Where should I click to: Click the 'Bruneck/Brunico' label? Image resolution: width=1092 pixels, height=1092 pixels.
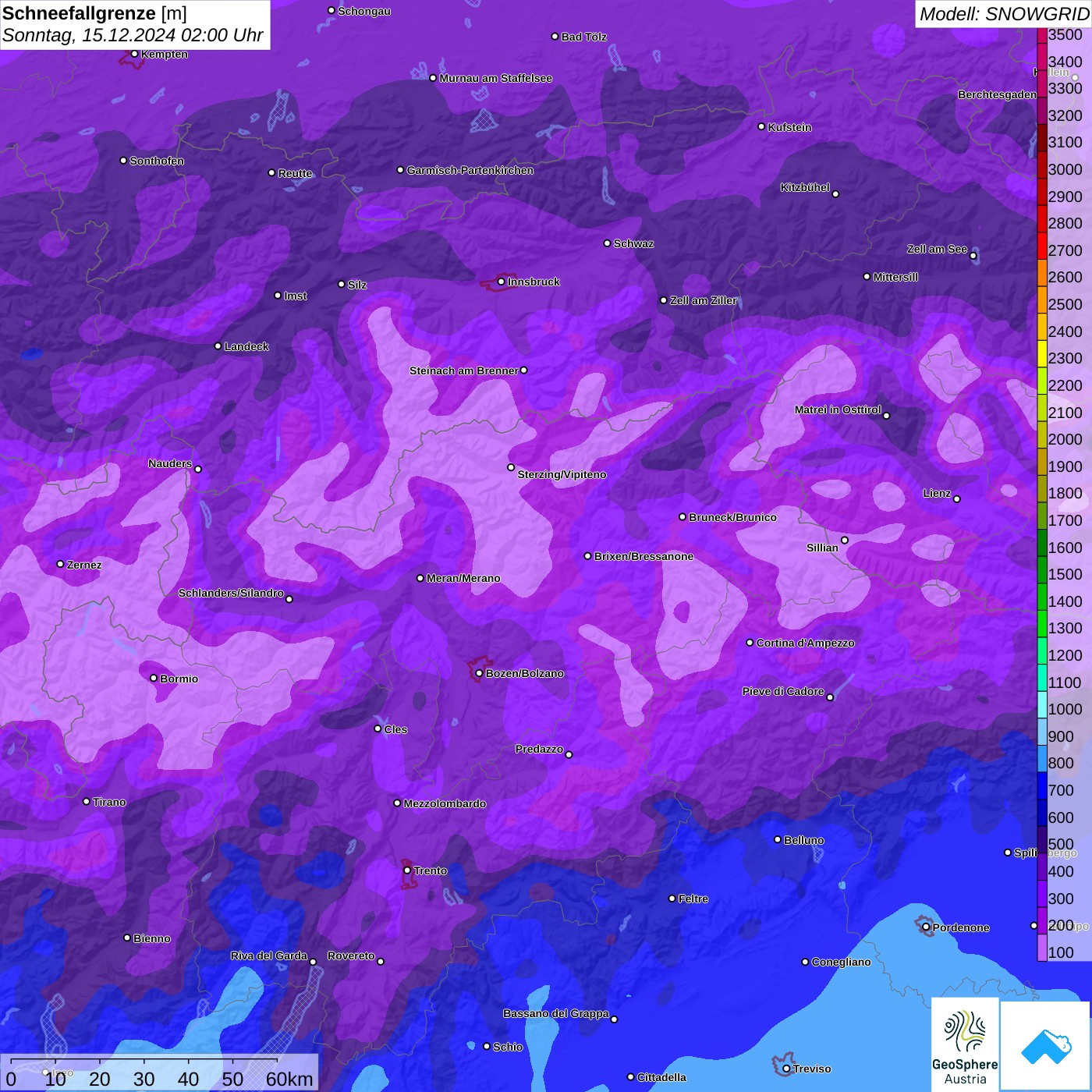[732, 517]
